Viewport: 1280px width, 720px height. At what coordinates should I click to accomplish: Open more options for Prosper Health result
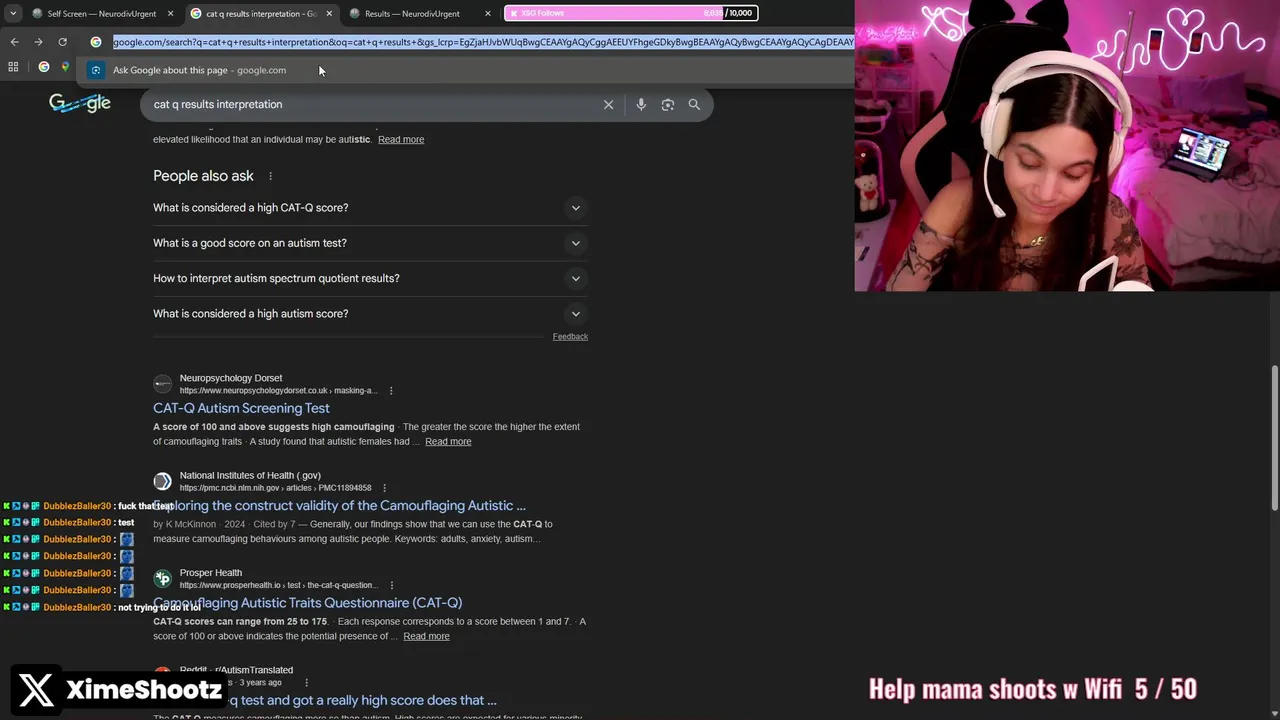(x=391, y=585)
